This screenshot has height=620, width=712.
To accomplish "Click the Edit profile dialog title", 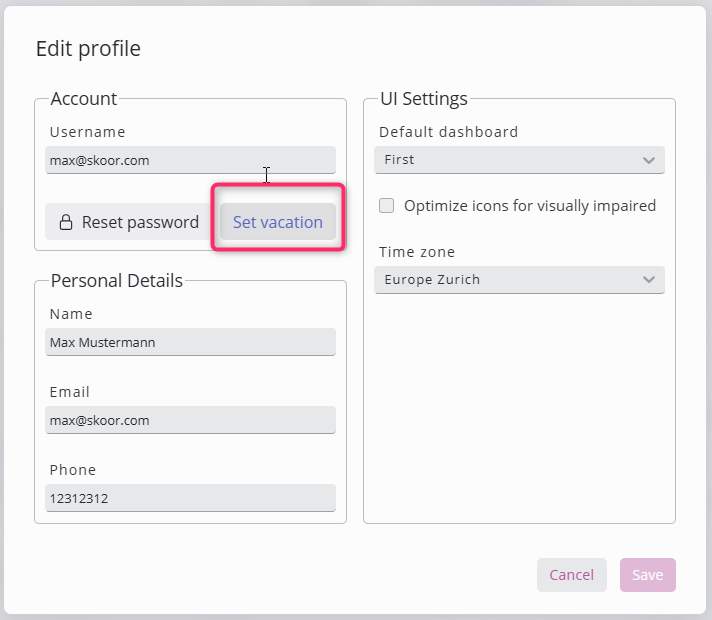I will [x=88, y=48].
